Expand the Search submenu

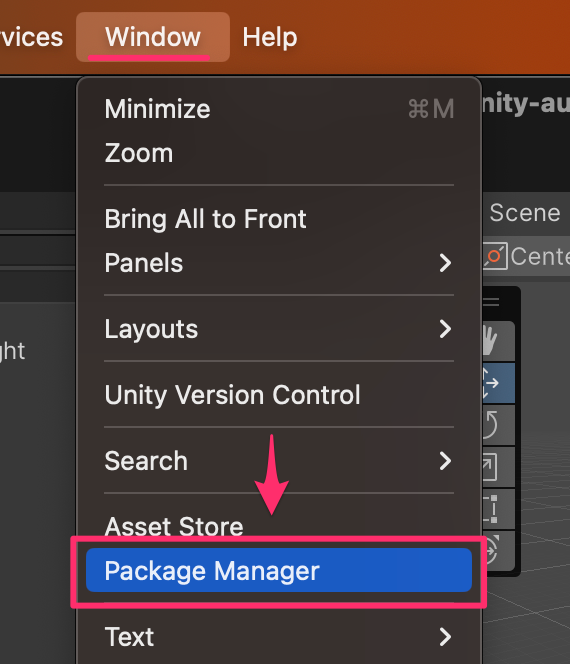tap(279, 461)
